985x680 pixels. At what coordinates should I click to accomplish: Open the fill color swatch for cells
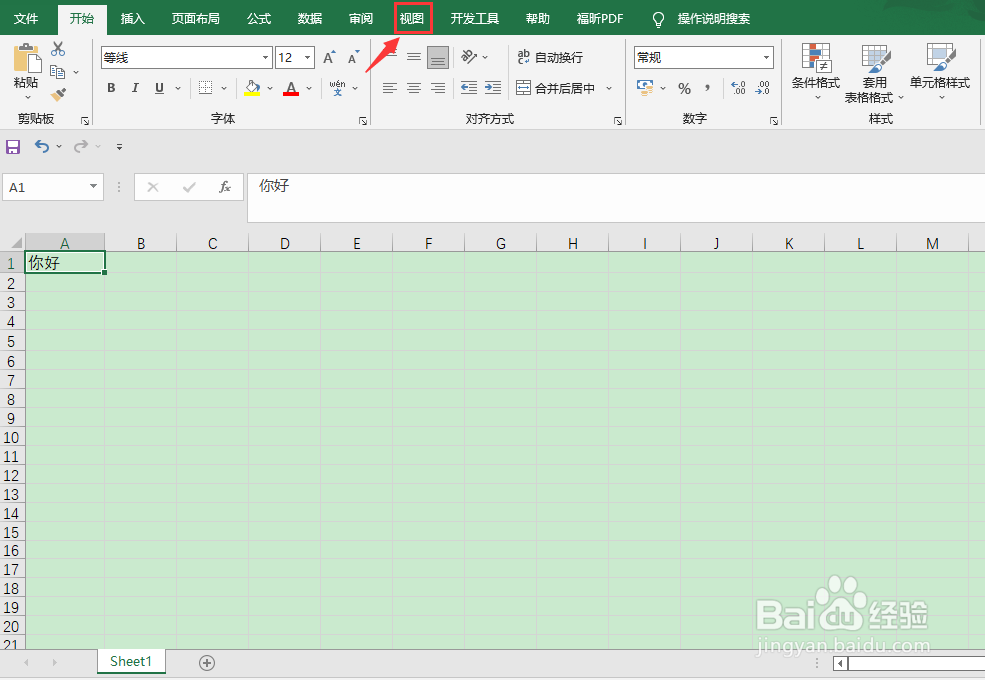click(x=251, y=88)
